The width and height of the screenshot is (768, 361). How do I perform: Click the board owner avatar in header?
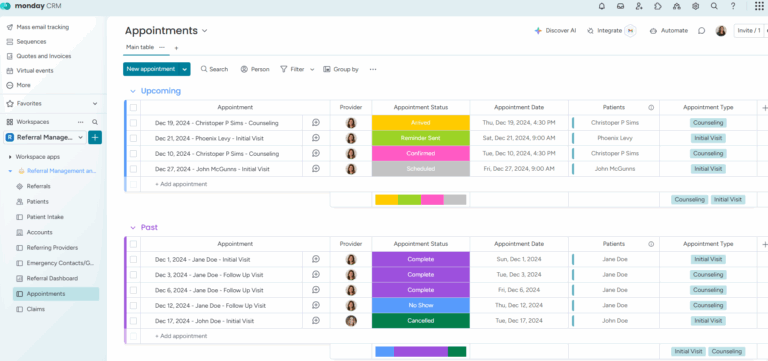[721, 31]
